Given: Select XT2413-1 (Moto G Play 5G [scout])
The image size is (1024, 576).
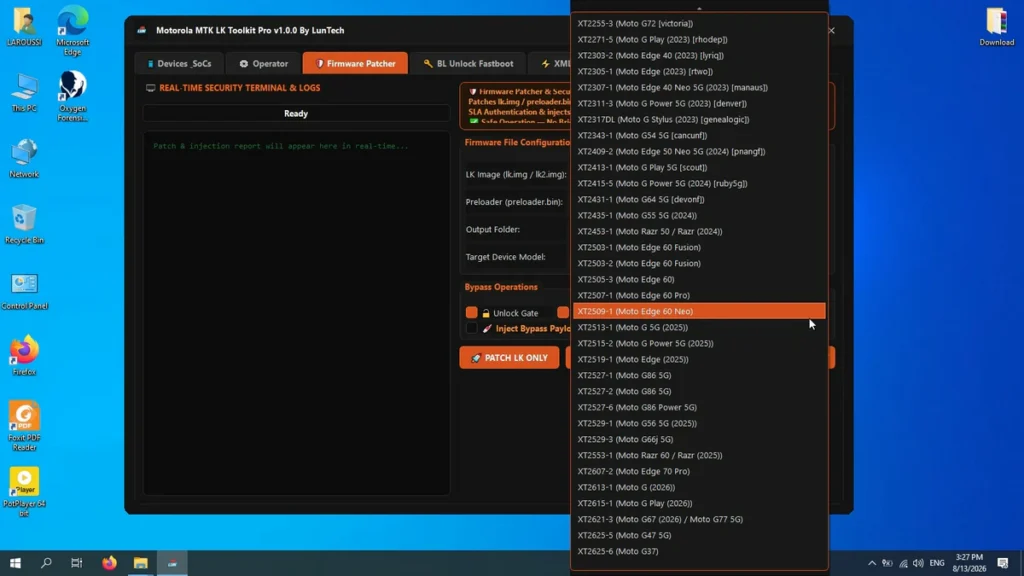Looking at the screenshot, I should [x=699, y=167].
